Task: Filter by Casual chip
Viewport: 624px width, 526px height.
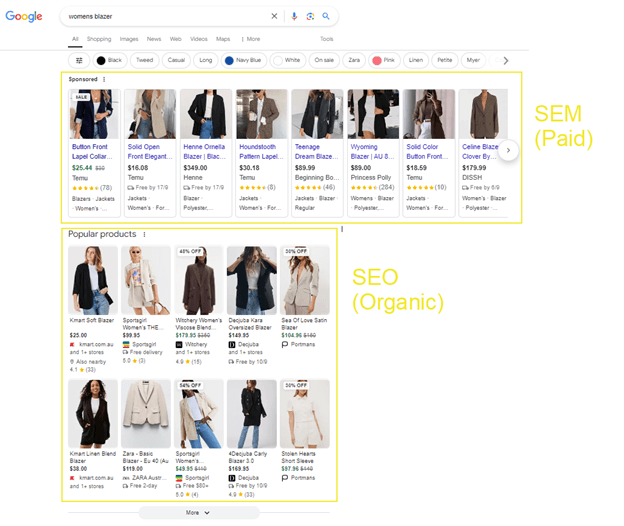Action: coord(176,60)
